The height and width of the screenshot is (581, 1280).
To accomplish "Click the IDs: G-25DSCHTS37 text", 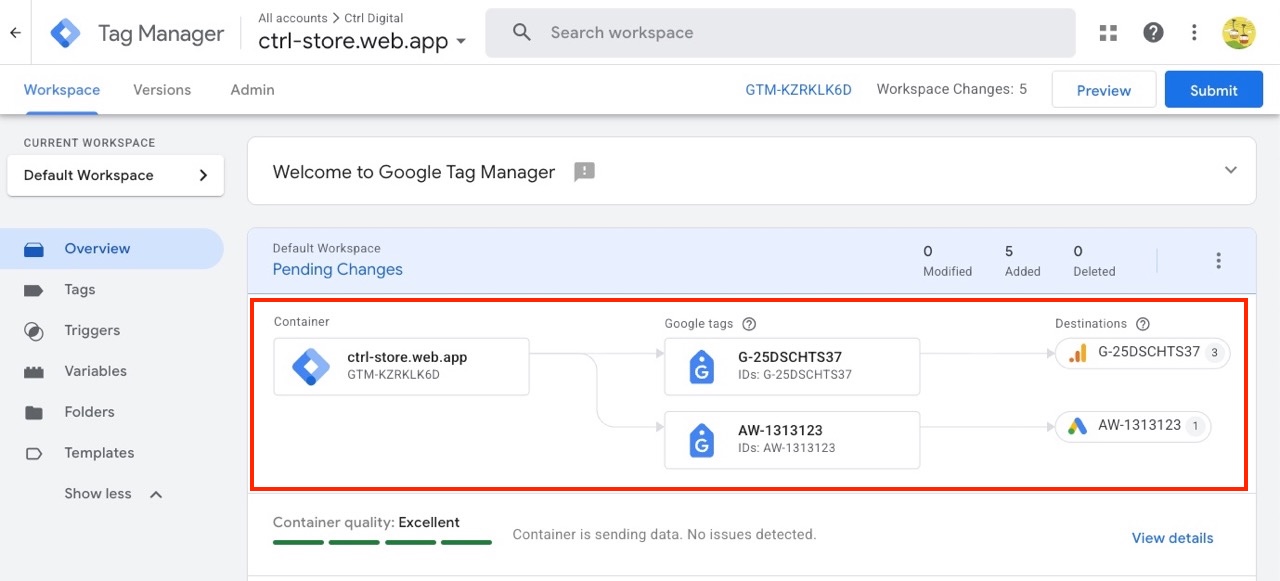I will tap(795, 375).
